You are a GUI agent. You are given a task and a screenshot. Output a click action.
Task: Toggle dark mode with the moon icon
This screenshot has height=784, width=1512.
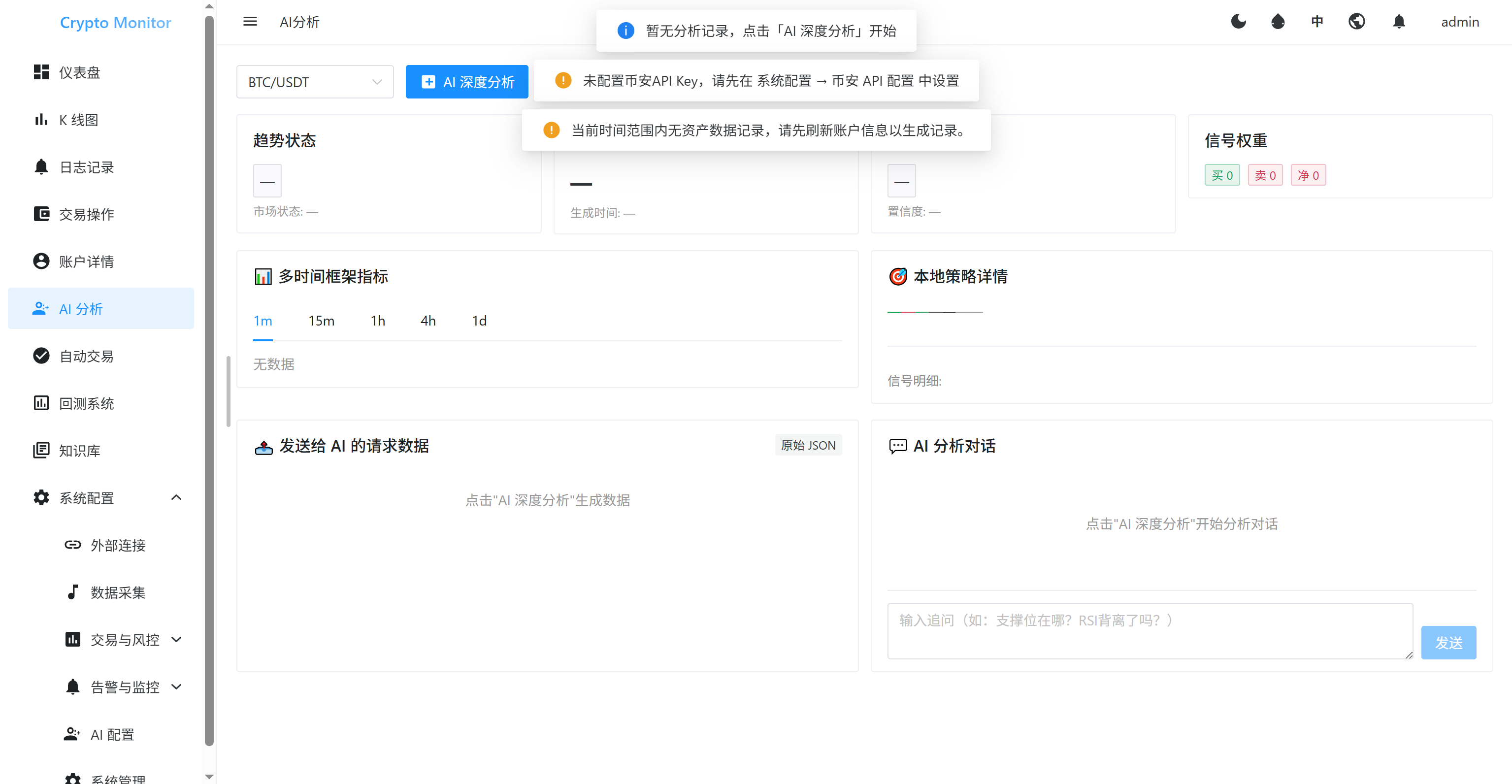point(1239,22)
